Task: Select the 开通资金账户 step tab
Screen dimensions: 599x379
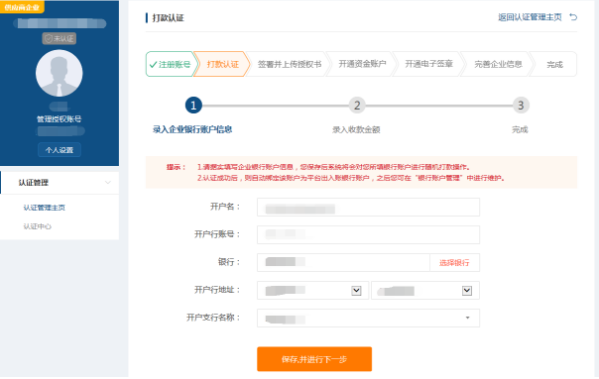Action: coord(362,64)
